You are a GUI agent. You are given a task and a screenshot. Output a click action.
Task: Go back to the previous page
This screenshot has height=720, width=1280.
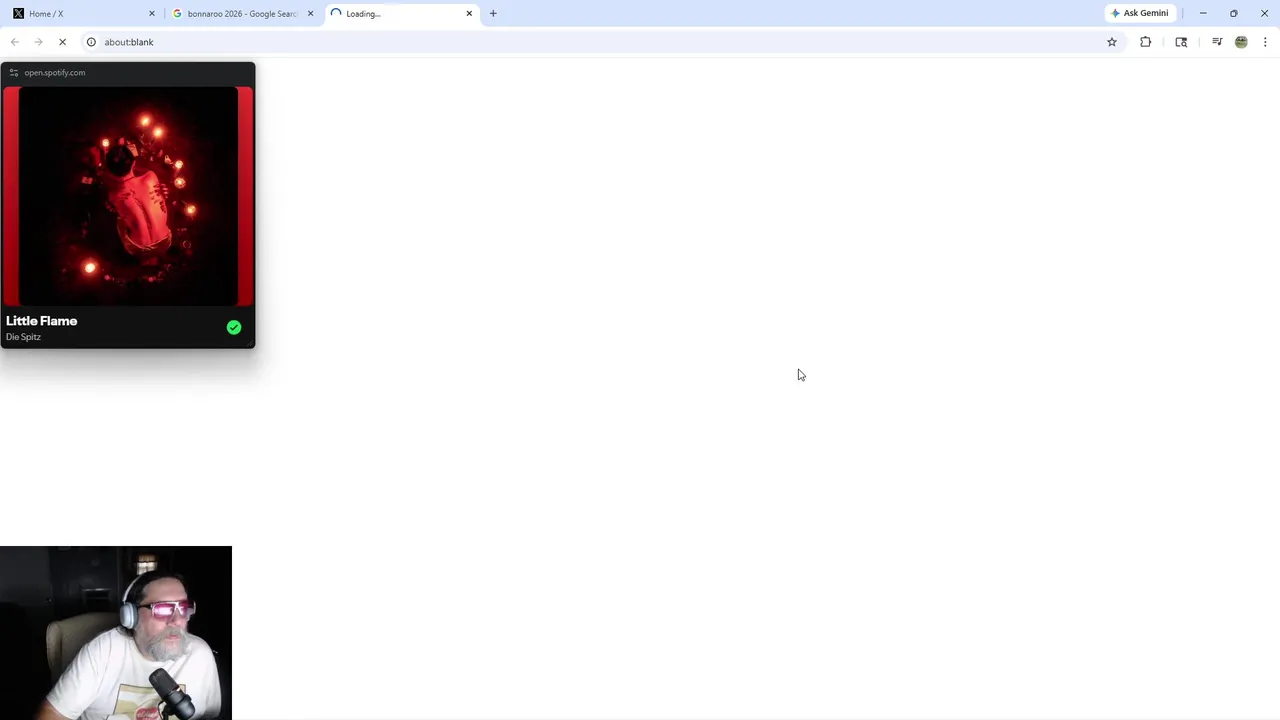(x=15, y=42)
